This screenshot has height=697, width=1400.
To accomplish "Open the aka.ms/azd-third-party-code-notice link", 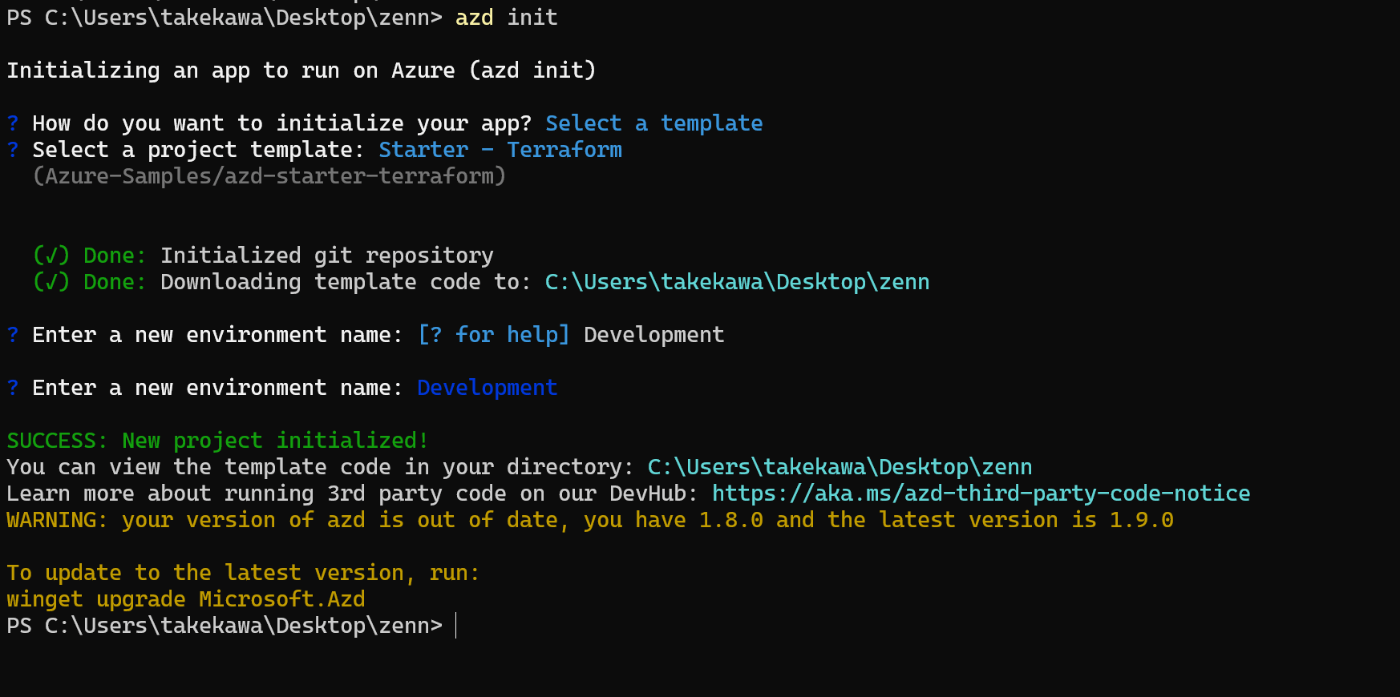I will 981,494.
